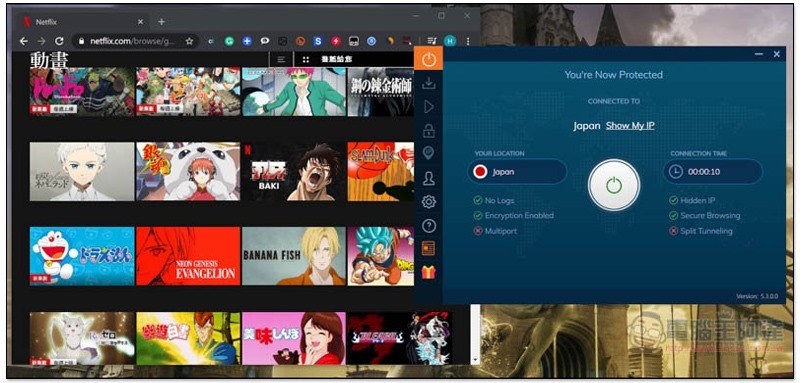Open the Slam Dunk thumbnail
Viewport: 800px width, 383px height.
[x=381, y=171]
